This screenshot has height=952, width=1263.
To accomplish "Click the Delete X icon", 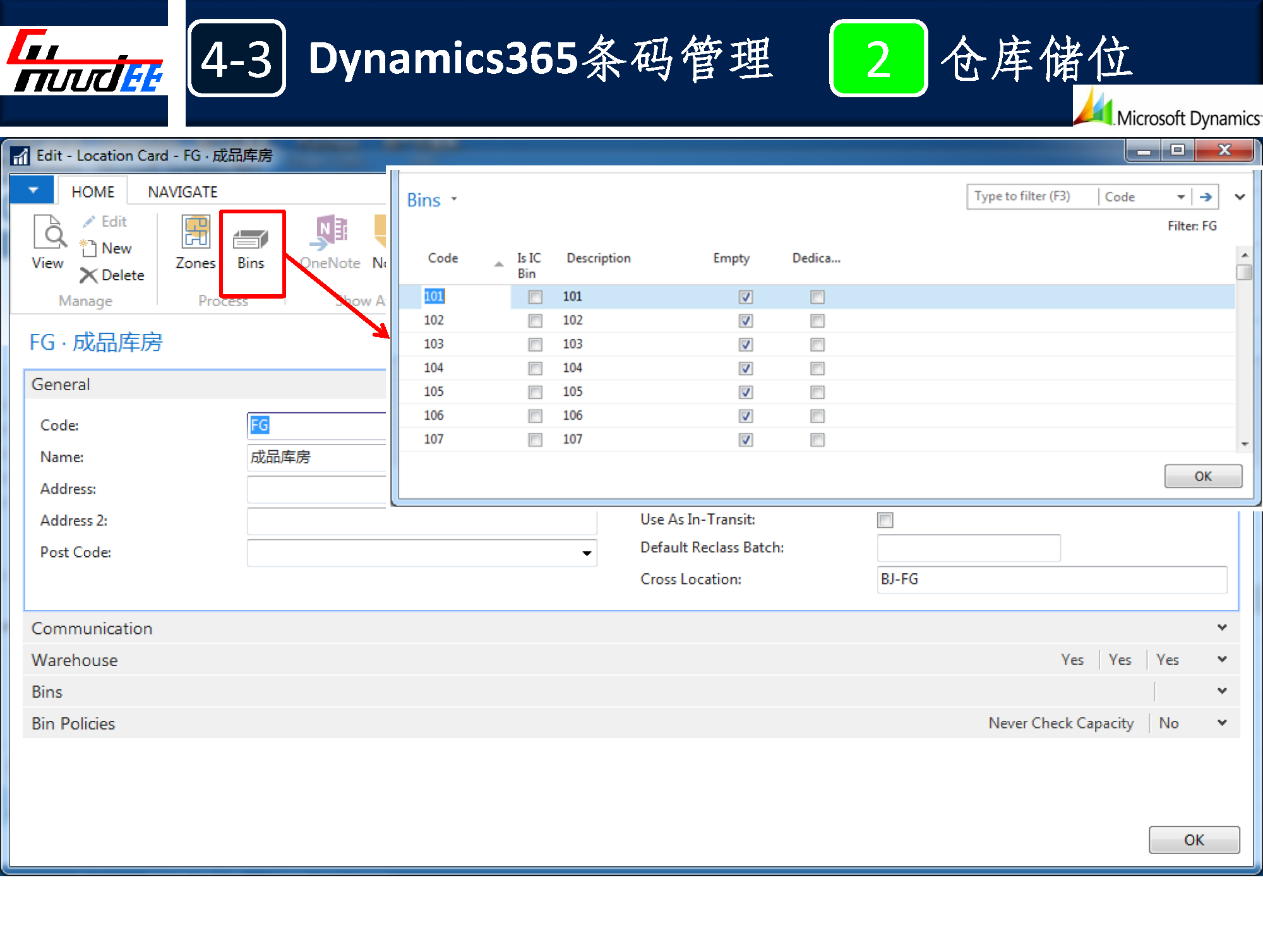I will click(x=88, y=275).
